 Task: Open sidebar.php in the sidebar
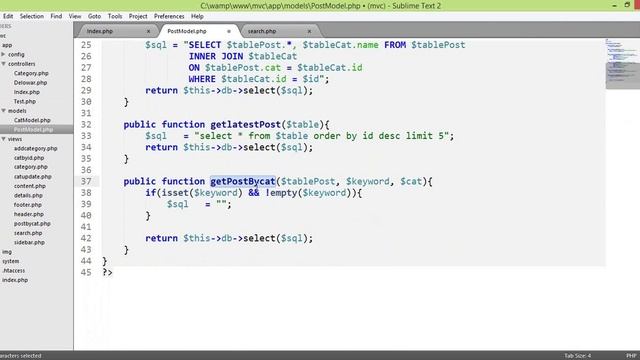pyautogui.click(x=29, y=242)
